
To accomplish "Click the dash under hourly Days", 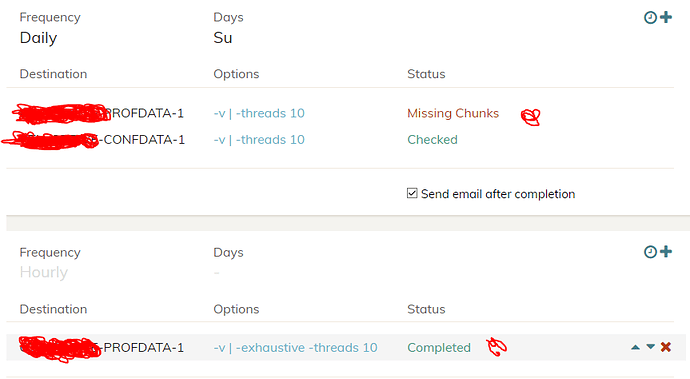I will (x=217, y=273).
